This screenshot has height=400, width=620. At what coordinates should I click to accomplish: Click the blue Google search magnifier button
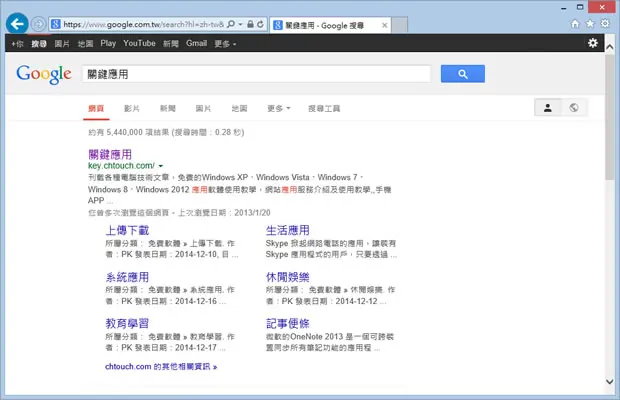(463, 74)
